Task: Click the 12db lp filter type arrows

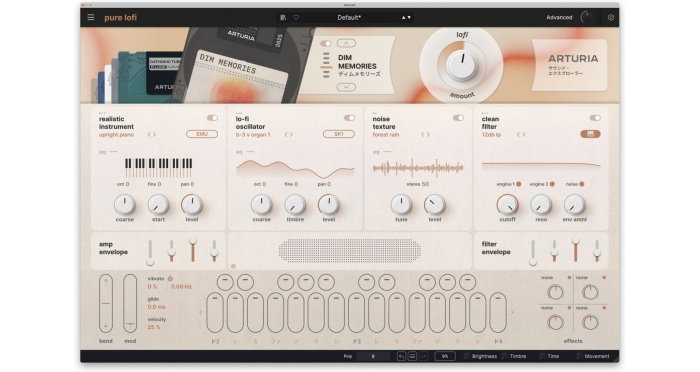Action: (521, 134)
